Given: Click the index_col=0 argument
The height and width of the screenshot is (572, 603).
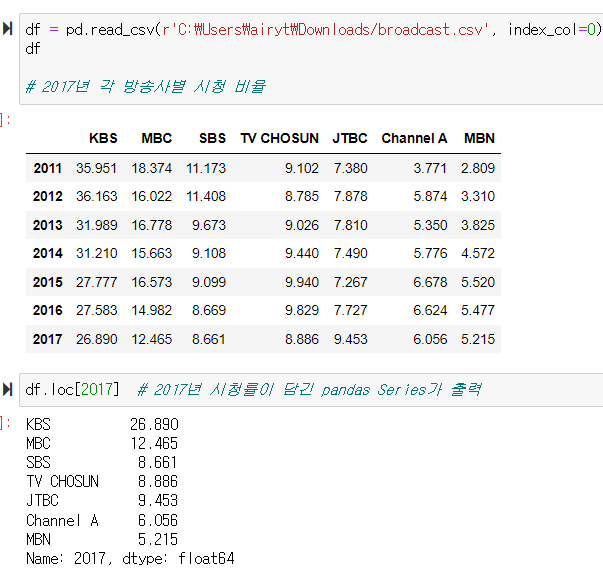Looking at the screenshot, I should pos(552,30).
